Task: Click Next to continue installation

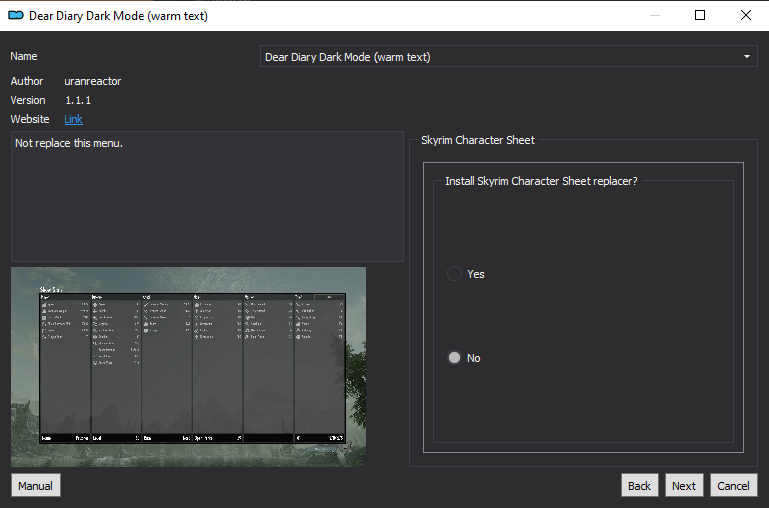Action: tap(684, 485)
